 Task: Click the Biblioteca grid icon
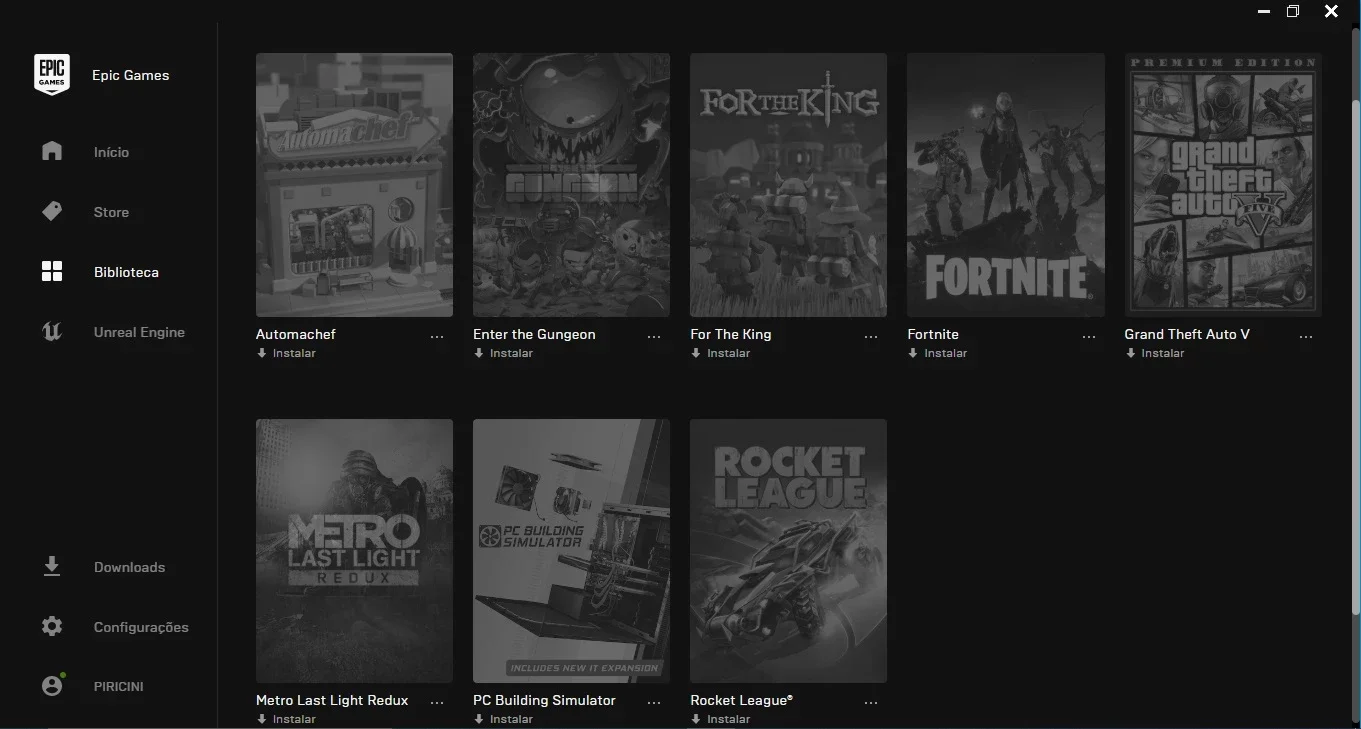(x=52, y=271)
